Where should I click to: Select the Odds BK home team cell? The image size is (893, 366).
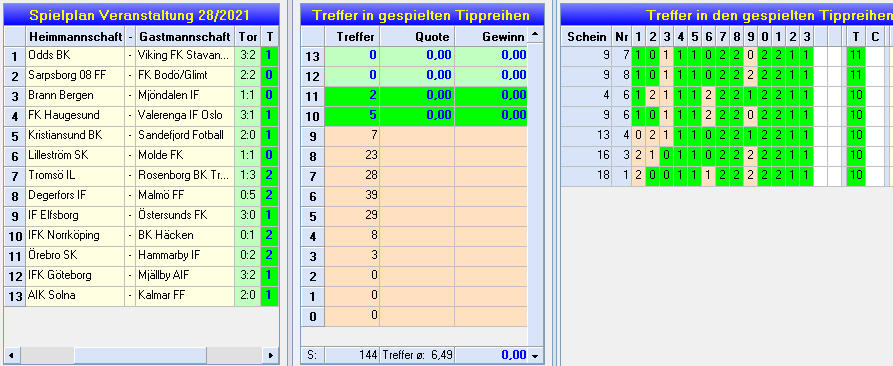point(75,55)
